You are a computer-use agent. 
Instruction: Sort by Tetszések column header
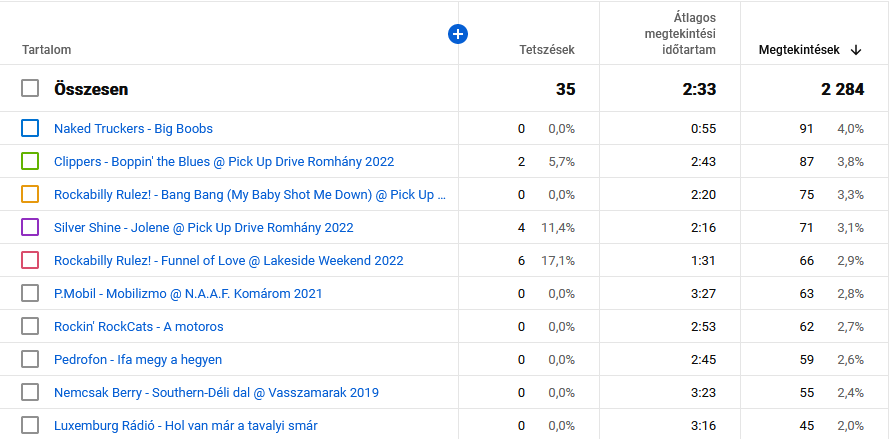point(547,50)
